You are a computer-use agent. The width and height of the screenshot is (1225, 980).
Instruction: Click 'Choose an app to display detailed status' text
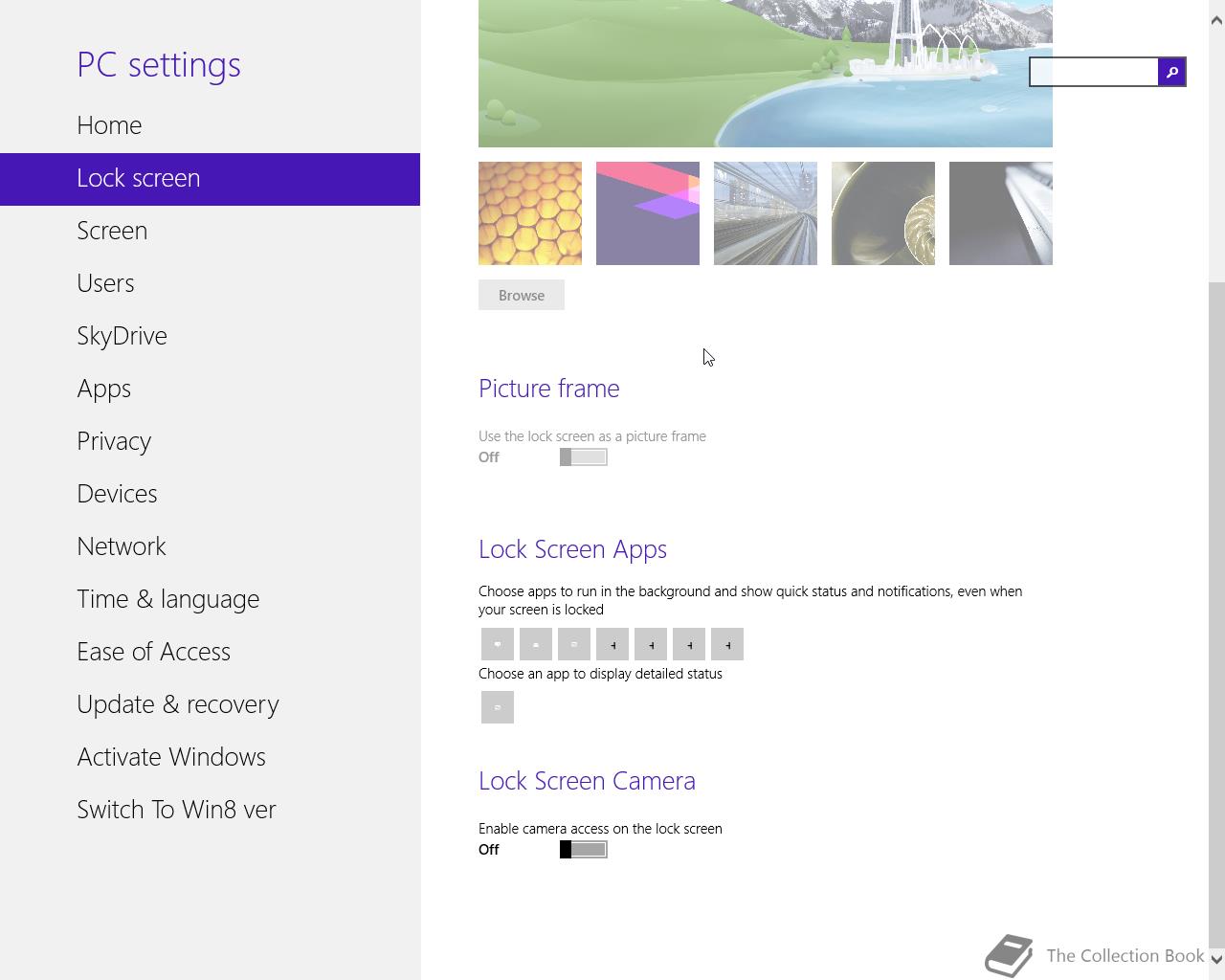pos(600,674)
